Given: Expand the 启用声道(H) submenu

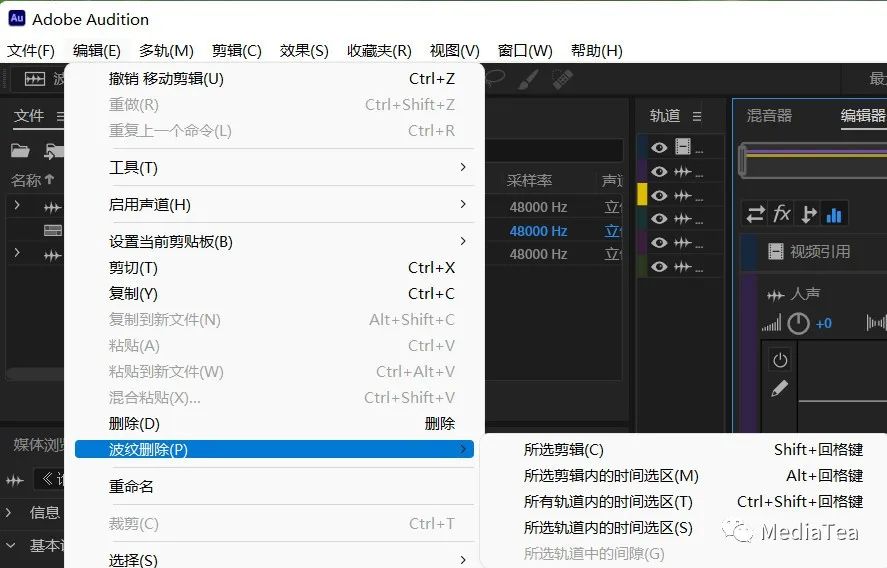Looking at the screenshot, I should [x=274, y=204].
